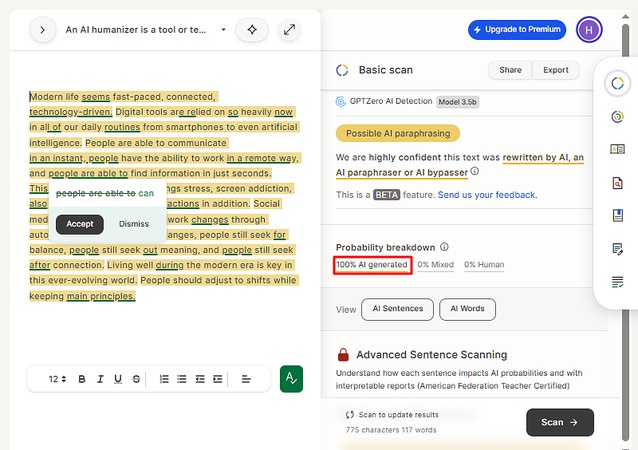Screen dimensions: 638x450
Task: Open the second spiral detection icon in sidebar
Action: pyautogui.click(x=617, y=117)
